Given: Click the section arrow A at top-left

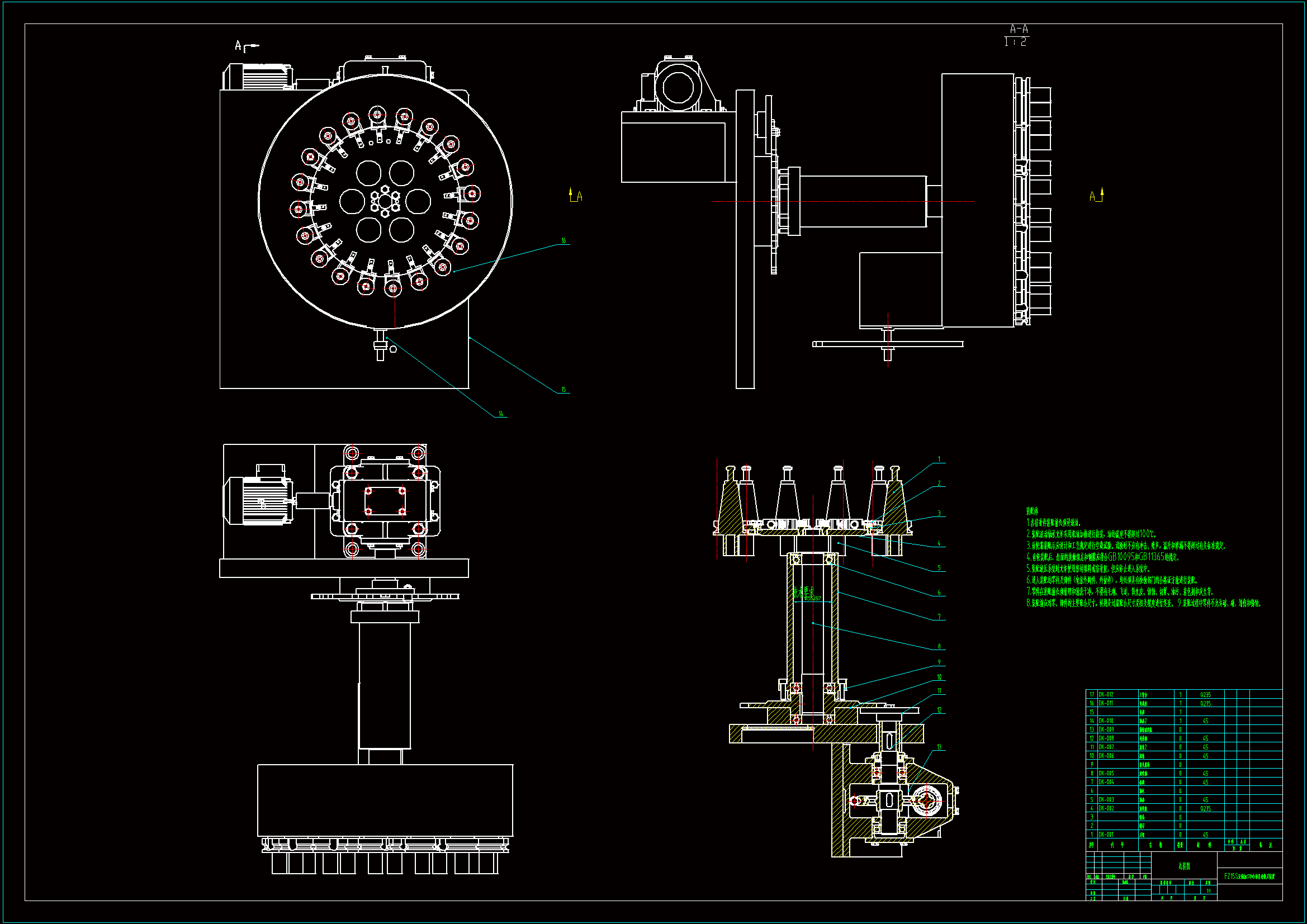Looking at the screenshot, I should [239, 45].
